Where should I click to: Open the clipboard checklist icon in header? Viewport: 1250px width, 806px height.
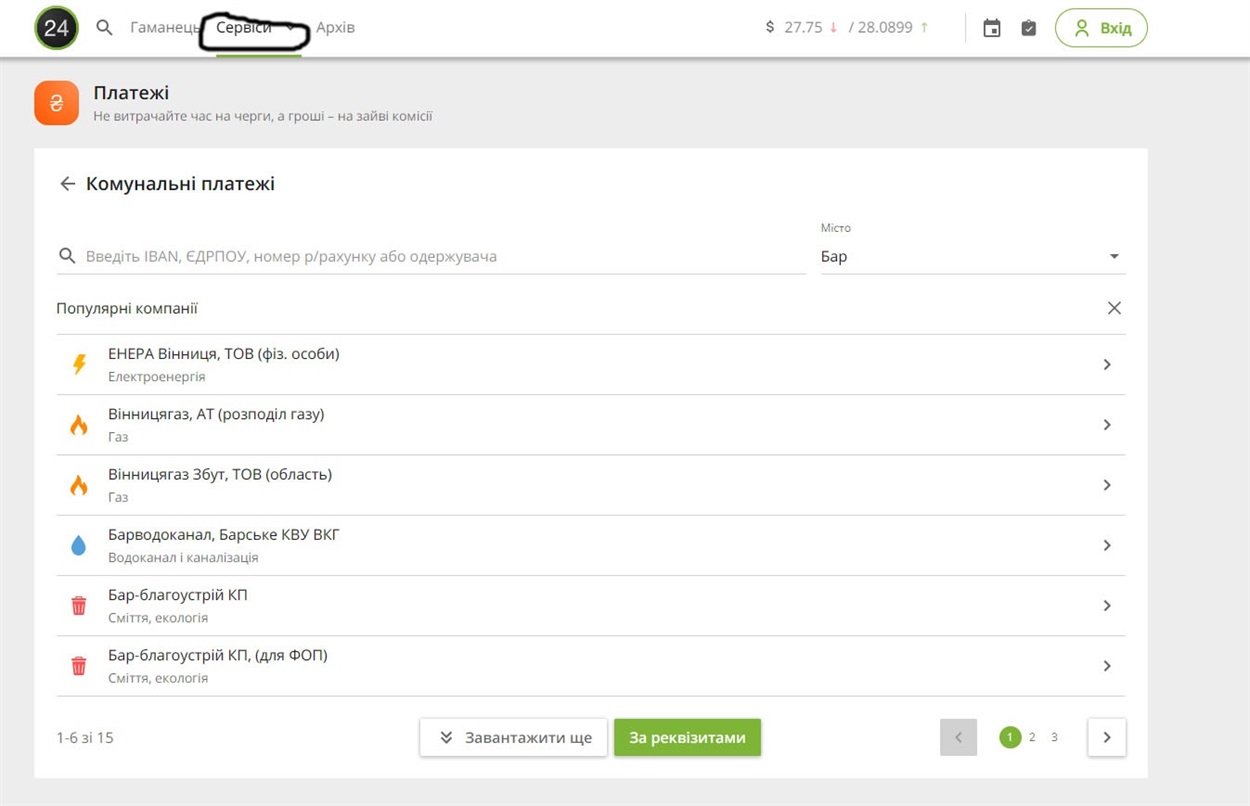pos(1029,28)
